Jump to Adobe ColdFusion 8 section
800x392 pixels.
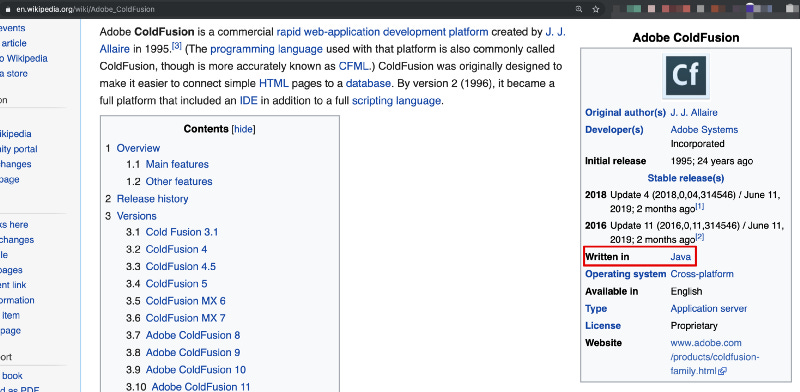pos(193,335)
